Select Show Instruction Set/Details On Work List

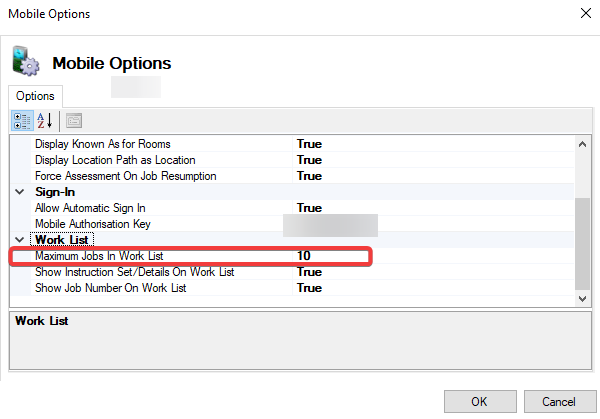pyautogui.click(x=134, y=272)
